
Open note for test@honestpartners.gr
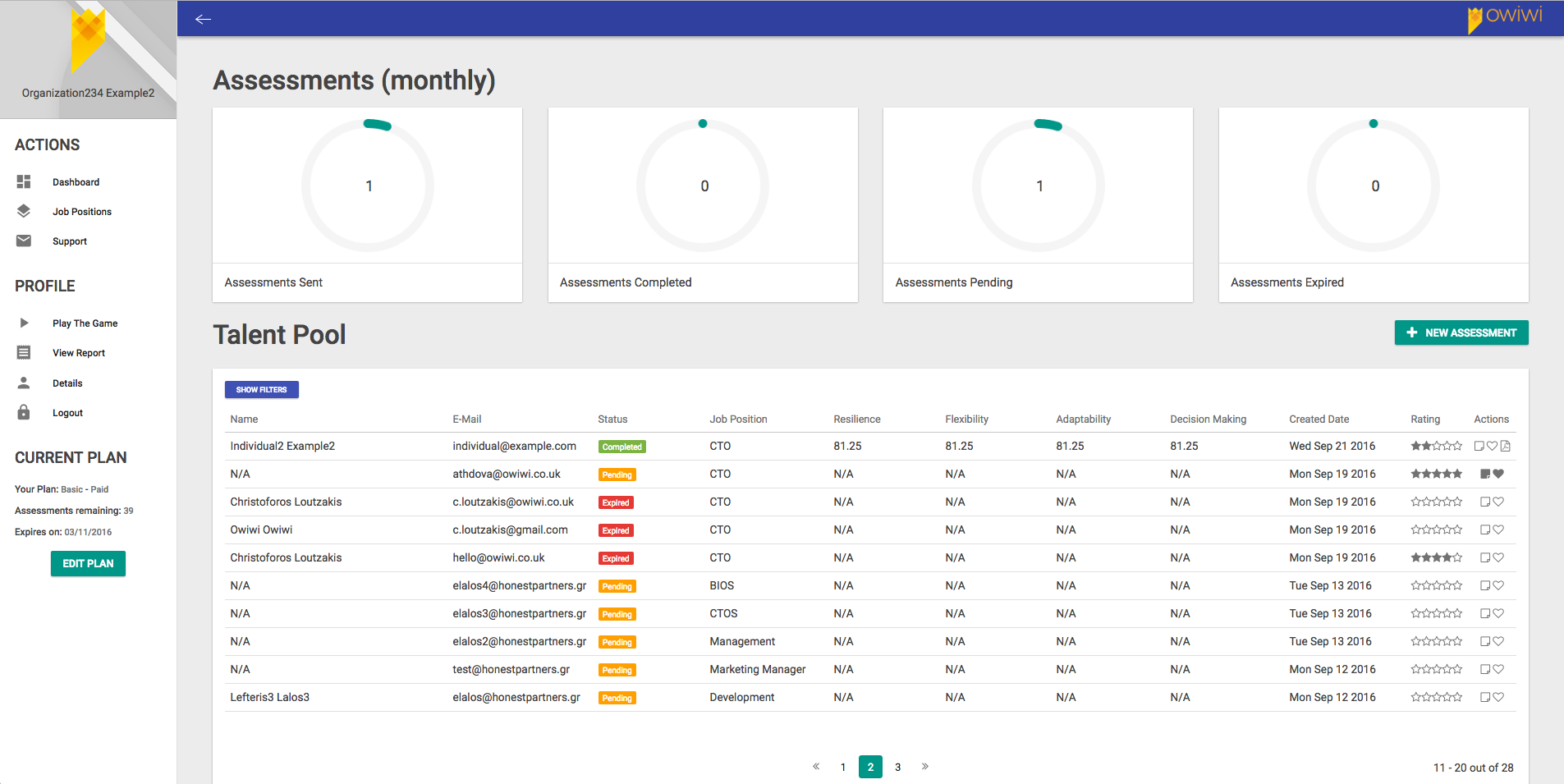click(1485, 669)
